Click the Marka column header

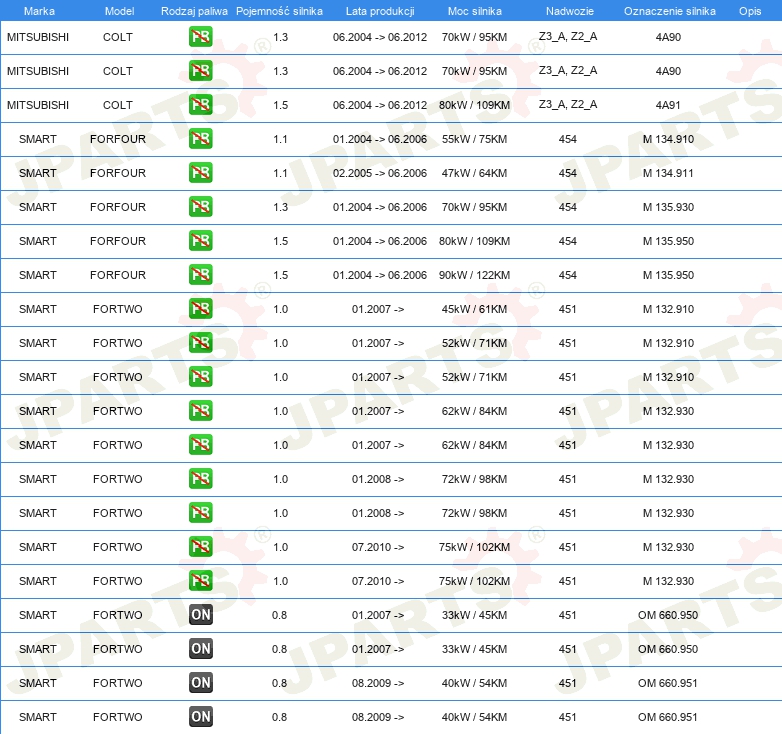(38, 11)
